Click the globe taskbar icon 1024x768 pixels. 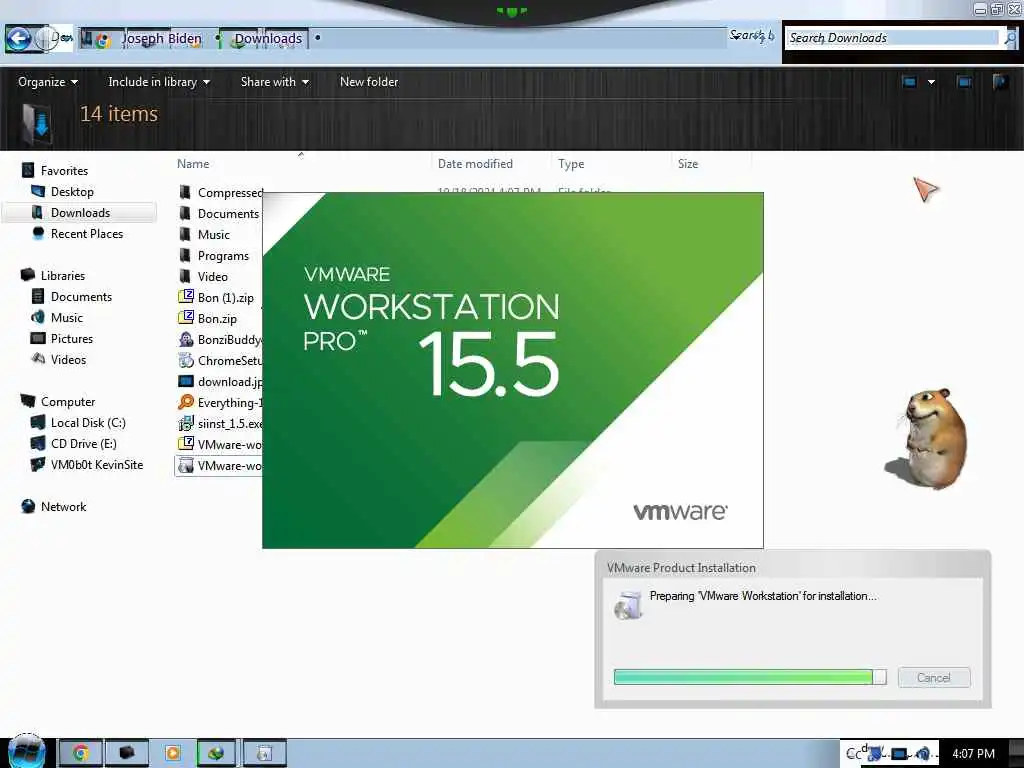[218, 753]
